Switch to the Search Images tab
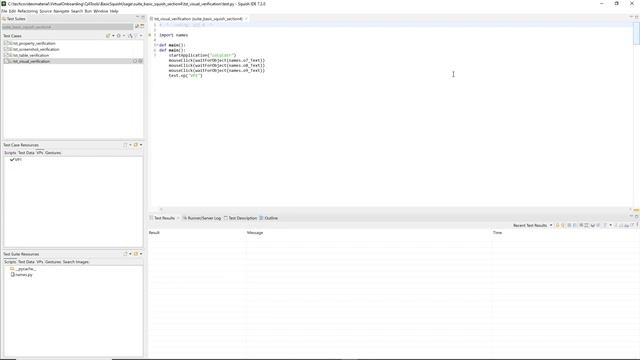The image size is (640, 360). [76, 262]
